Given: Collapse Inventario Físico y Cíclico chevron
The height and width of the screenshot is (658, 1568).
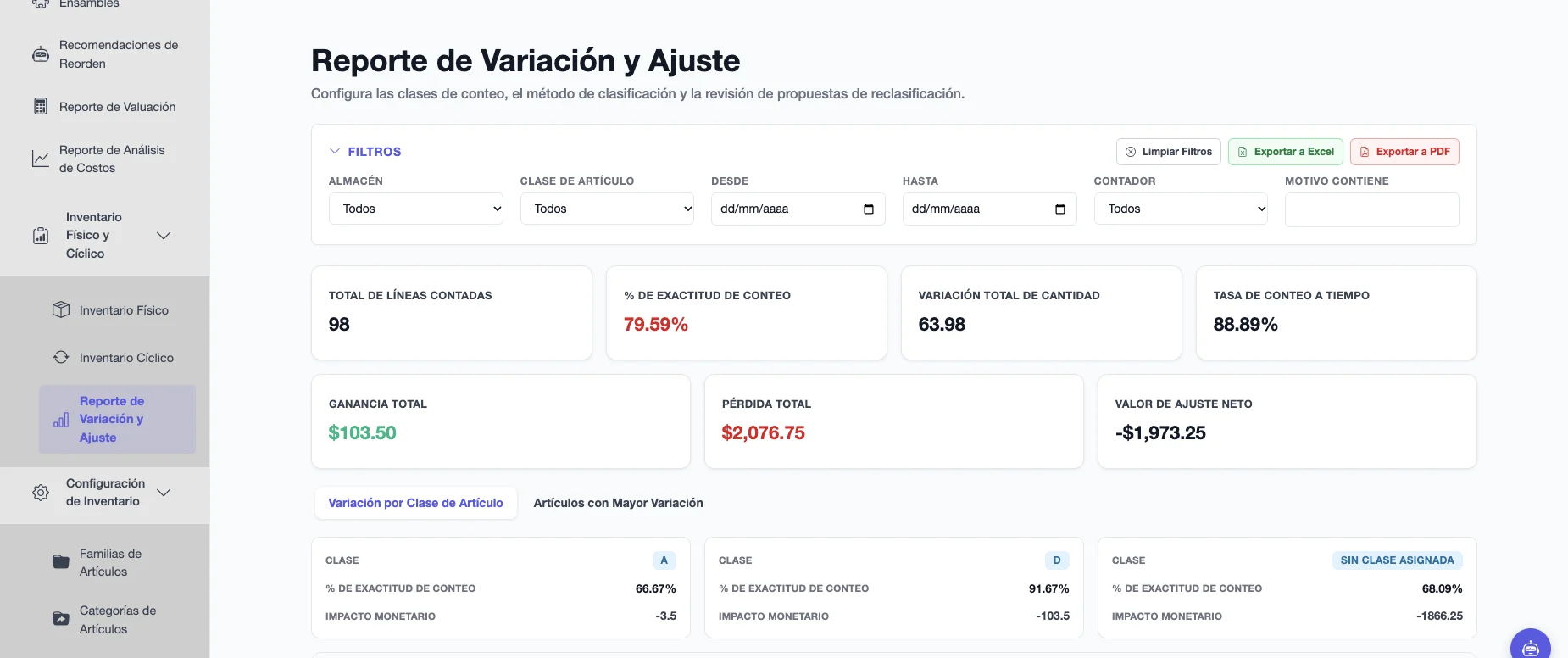Looking at the screenshot, I should 164,236.
